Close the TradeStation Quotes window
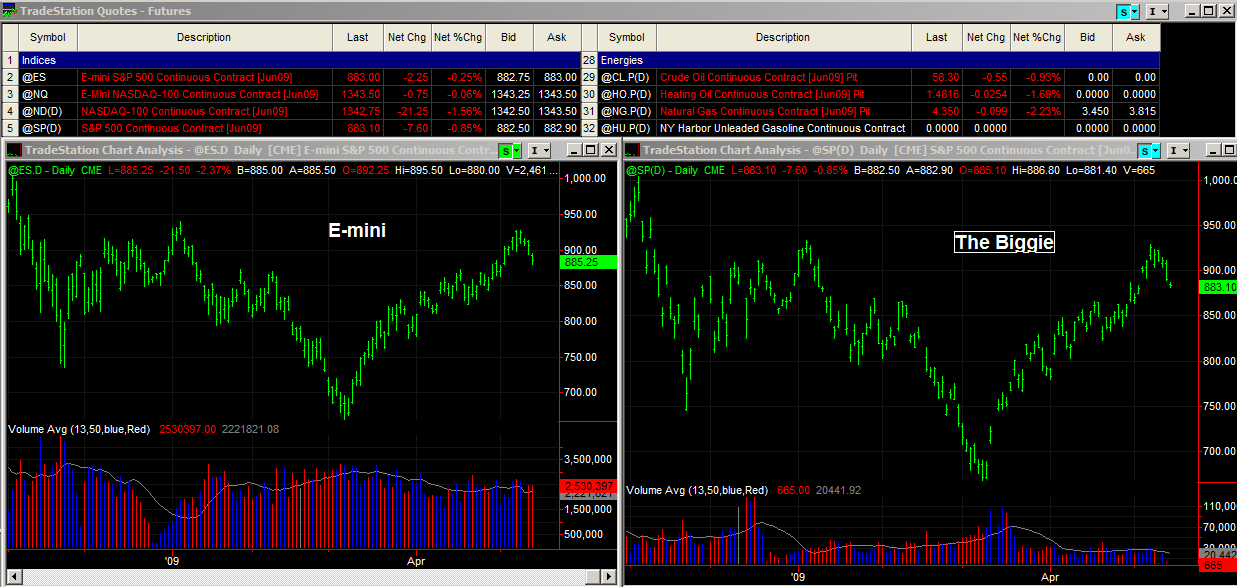The image size is (1237, 587). pyautogui.click(x=1226, y=11)
